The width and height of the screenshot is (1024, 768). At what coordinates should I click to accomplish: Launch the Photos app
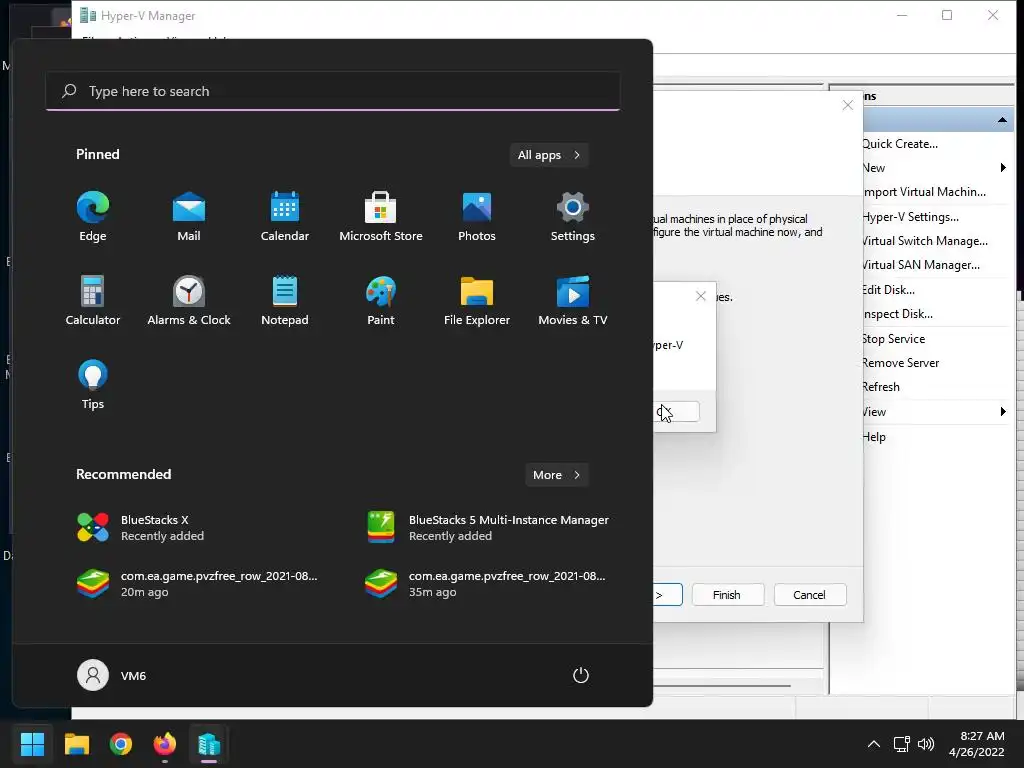pyautogui.click(x=477, y=216)
